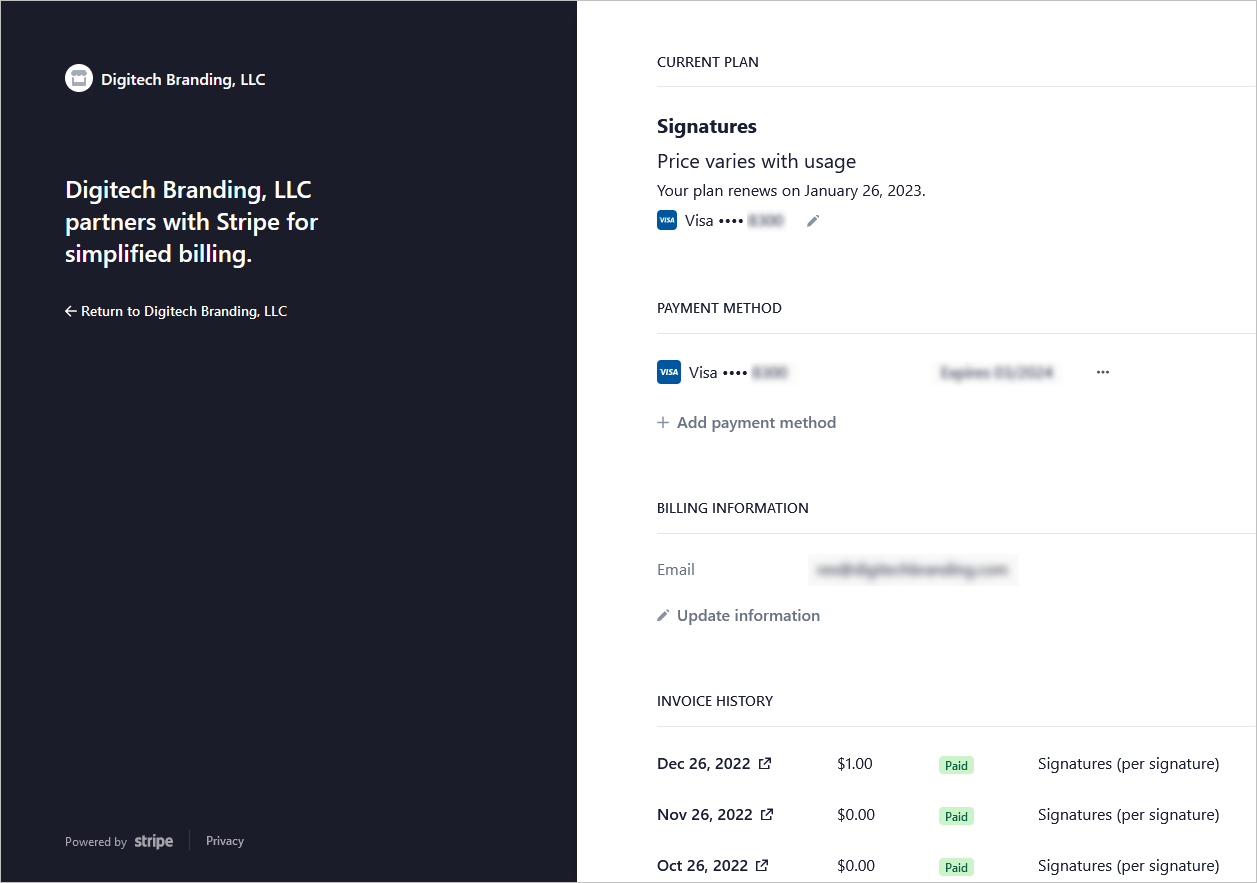The image size is (1257, 883).
Task: Click the INVOICE HISTORY section heading
Action: [715, 701]
